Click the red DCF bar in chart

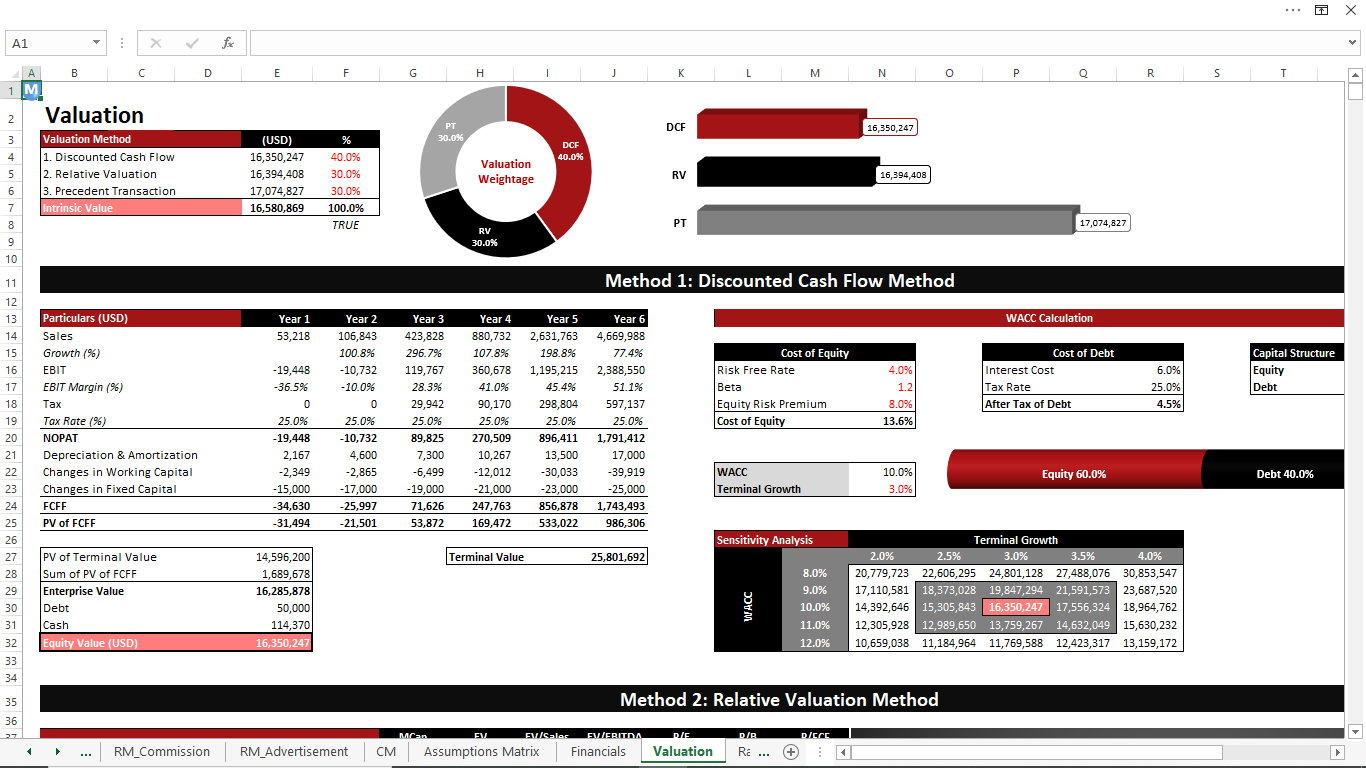point(779,126)
